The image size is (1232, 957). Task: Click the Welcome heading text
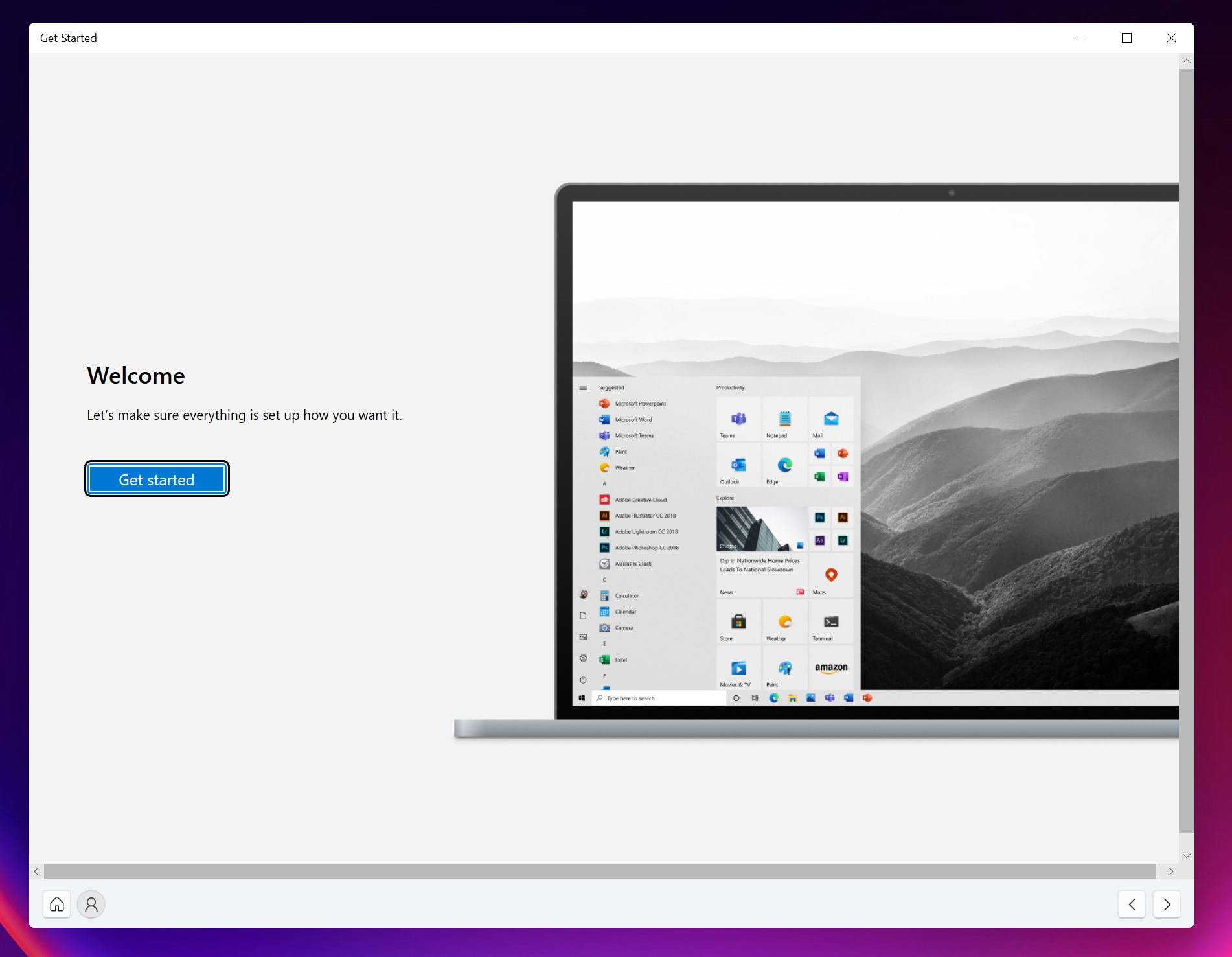(136, 376)
